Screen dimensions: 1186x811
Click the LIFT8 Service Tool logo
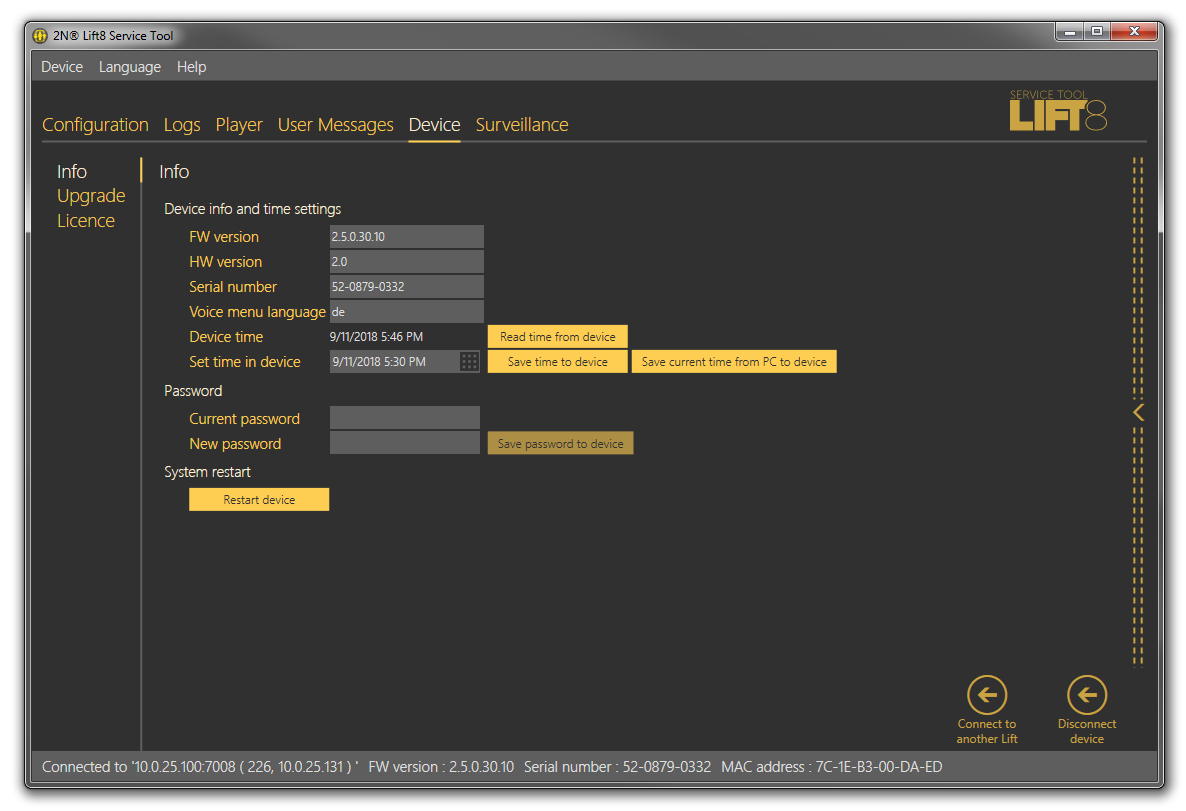click(1058, 112)
